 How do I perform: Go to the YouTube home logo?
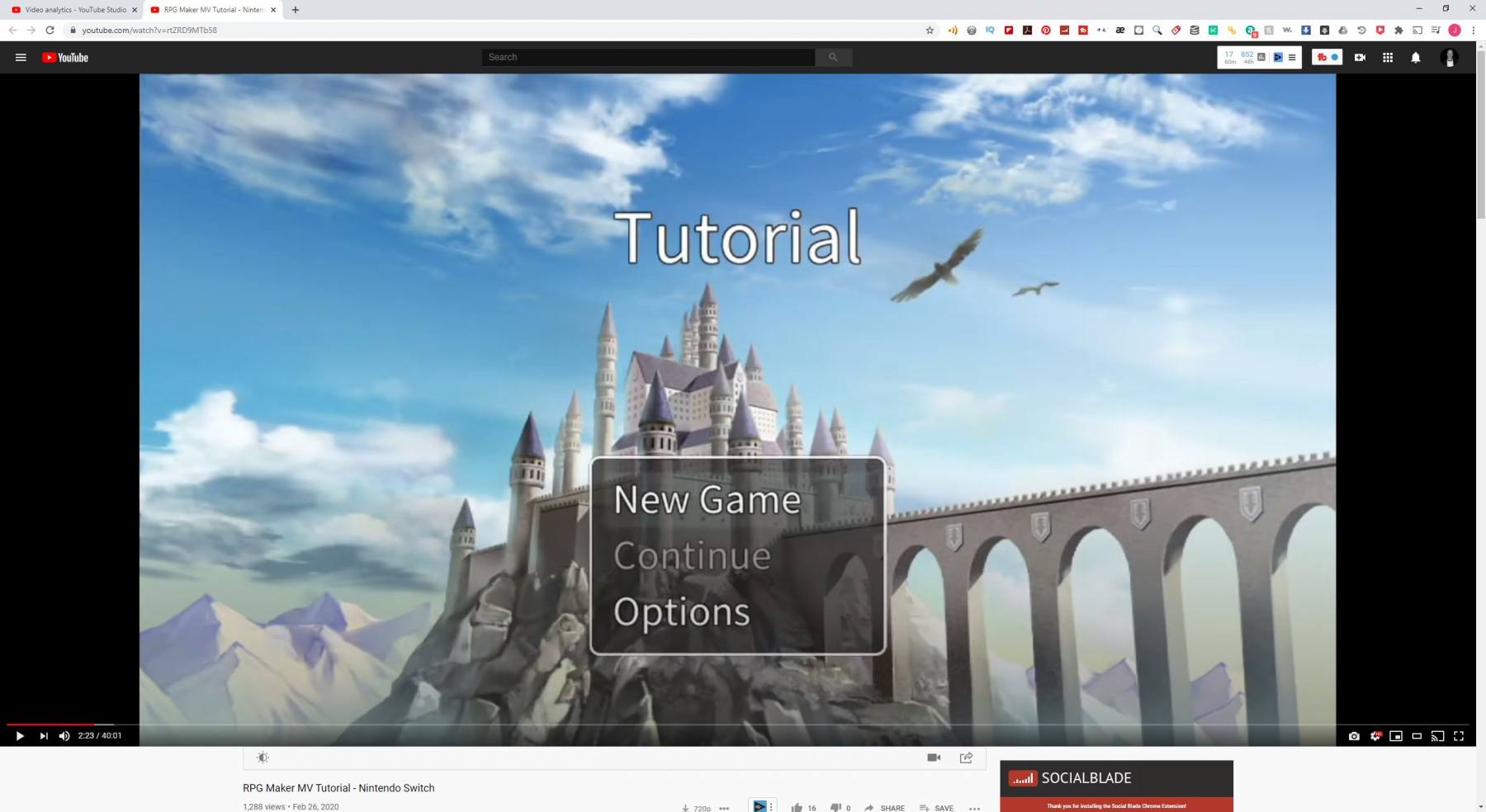click(65, 58)
